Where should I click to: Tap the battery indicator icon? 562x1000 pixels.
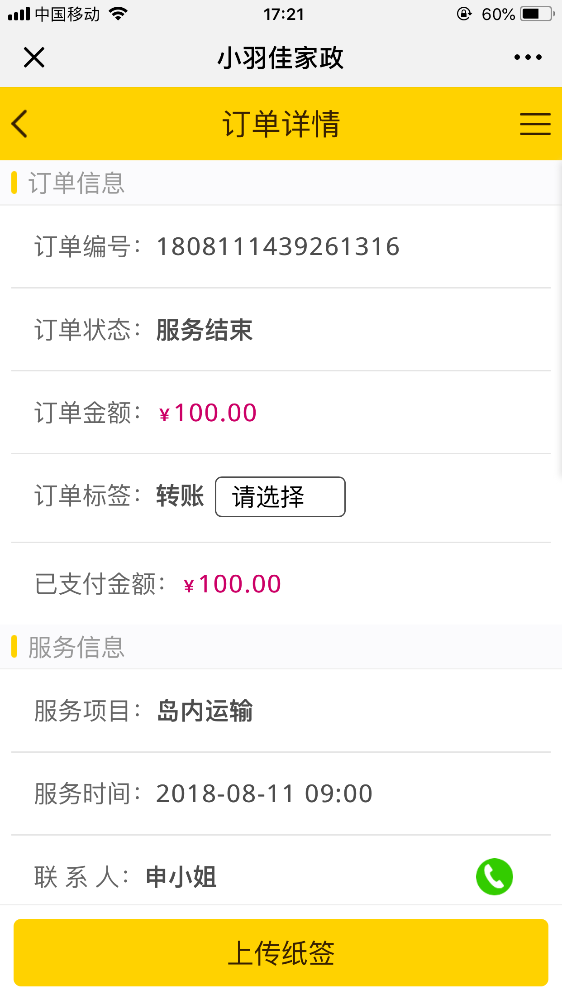(536, 13)
